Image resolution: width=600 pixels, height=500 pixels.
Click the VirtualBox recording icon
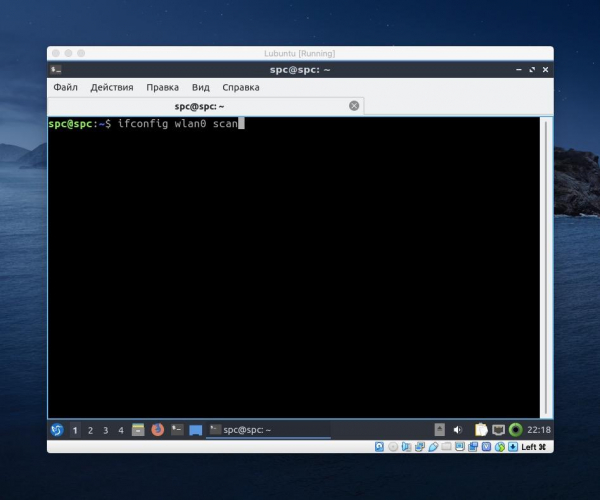(x=473, y=446)
